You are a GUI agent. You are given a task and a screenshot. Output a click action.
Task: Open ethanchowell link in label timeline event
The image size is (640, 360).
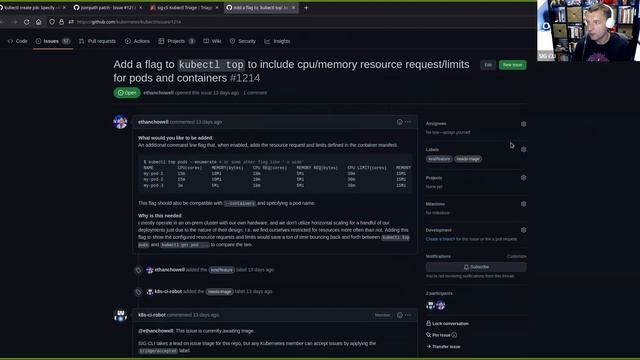click(169, 270)
